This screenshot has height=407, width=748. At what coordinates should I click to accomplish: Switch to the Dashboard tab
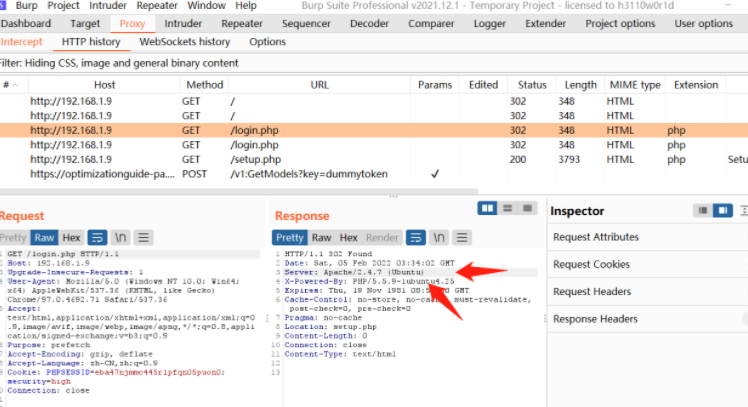coord(26,23)
